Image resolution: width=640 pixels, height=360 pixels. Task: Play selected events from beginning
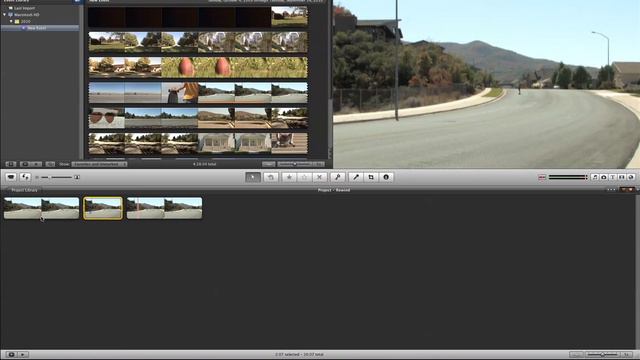tap(36, 164)
